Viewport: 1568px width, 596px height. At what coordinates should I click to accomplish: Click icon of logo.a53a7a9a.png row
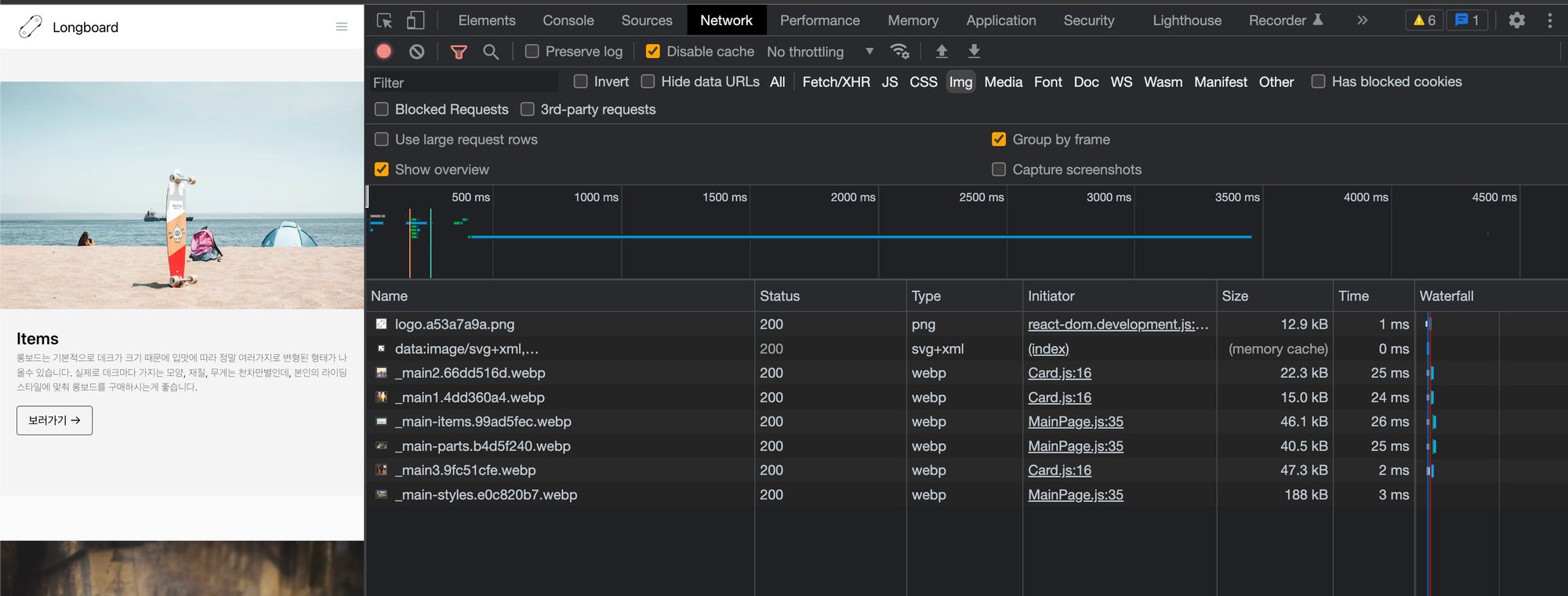point(381,324)
